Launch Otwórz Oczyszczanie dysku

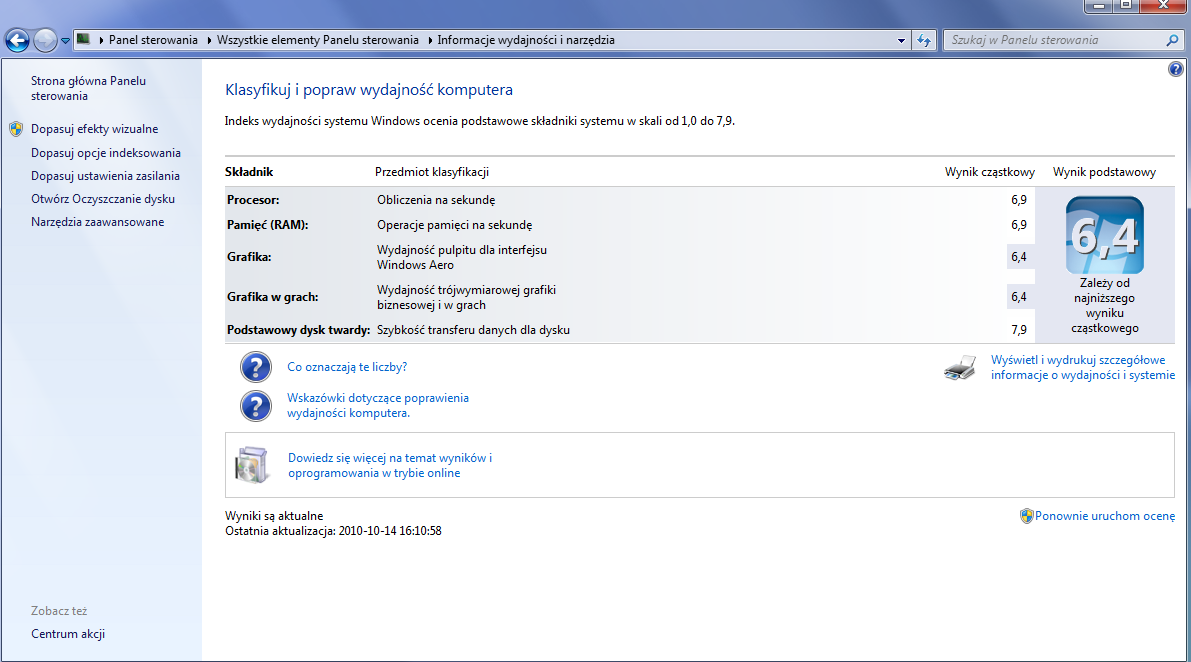coord(103,199)
